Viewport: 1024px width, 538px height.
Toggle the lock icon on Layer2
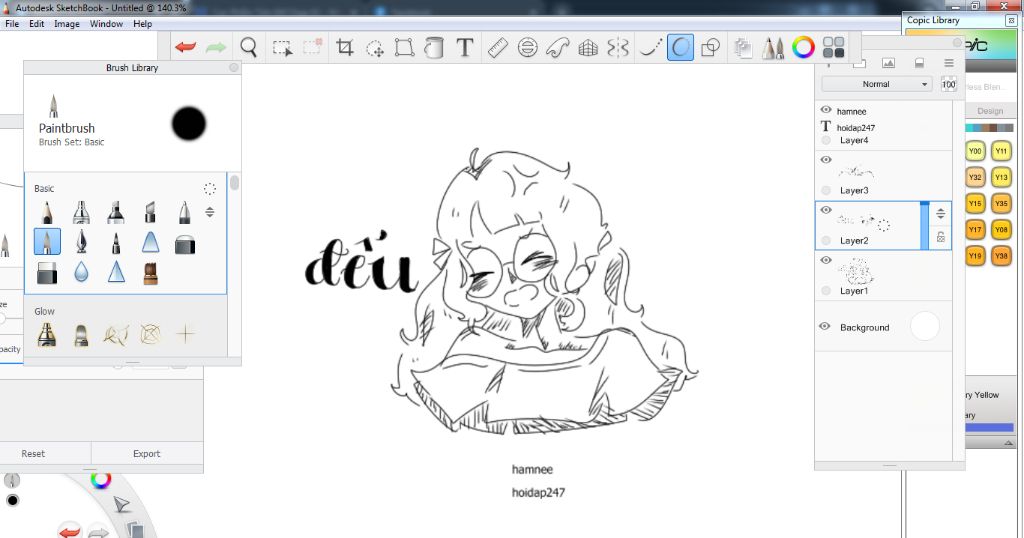coord(941,237)
